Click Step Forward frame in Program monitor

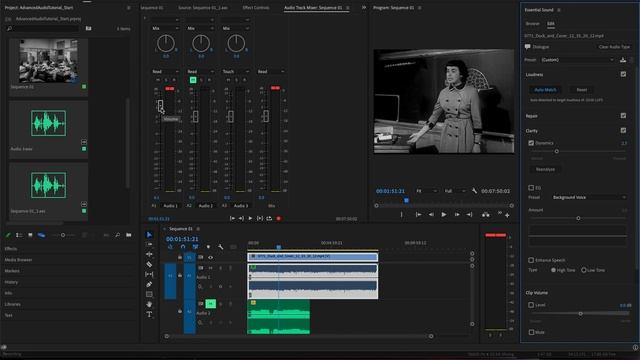pyautogui.click(x=457, y=215)
